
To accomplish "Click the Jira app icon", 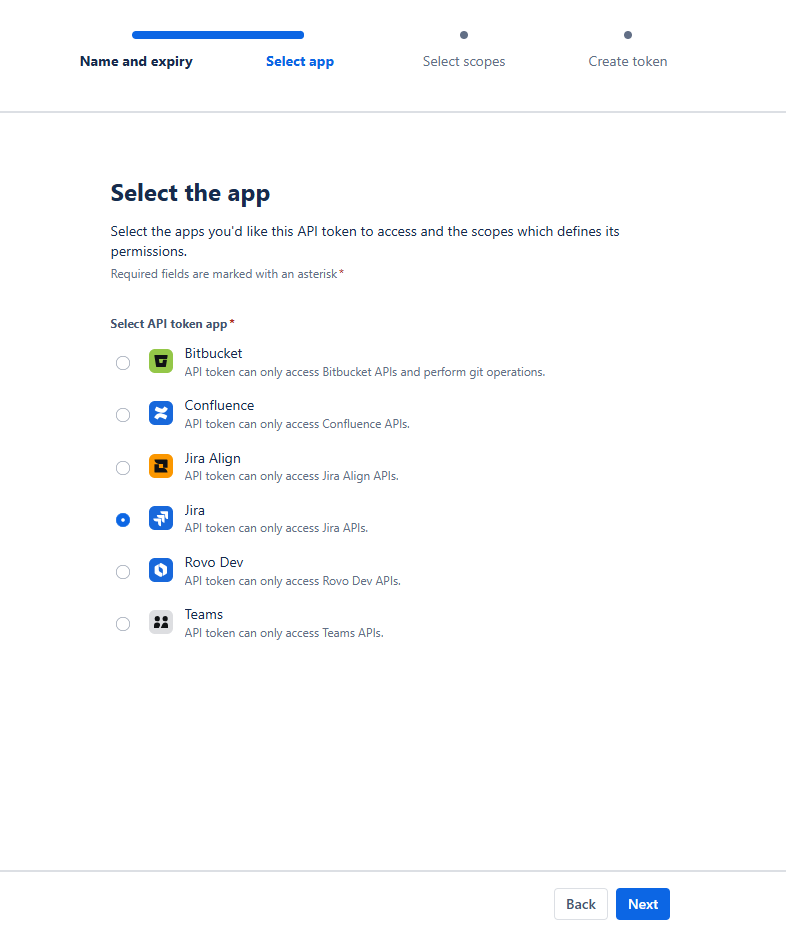I will (x=161, y=518).
